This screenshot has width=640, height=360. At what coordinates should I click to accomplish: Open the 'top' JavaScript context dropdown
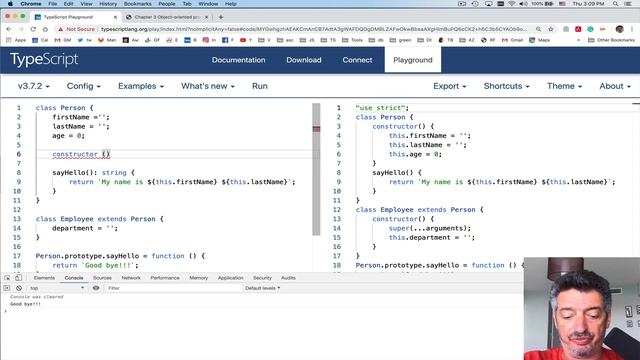(x=57, y=288)
